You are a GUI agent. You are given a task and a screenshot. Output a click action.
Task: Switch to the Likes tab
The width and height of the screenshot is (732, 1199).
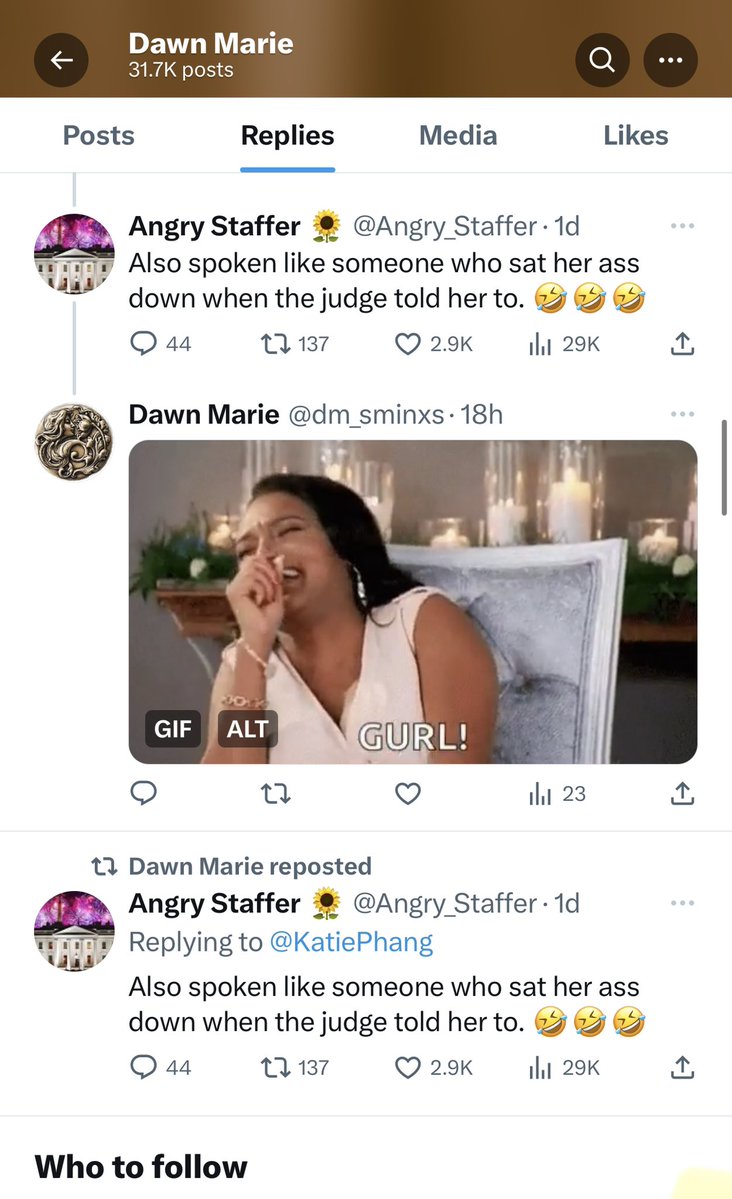click(636, 136)
